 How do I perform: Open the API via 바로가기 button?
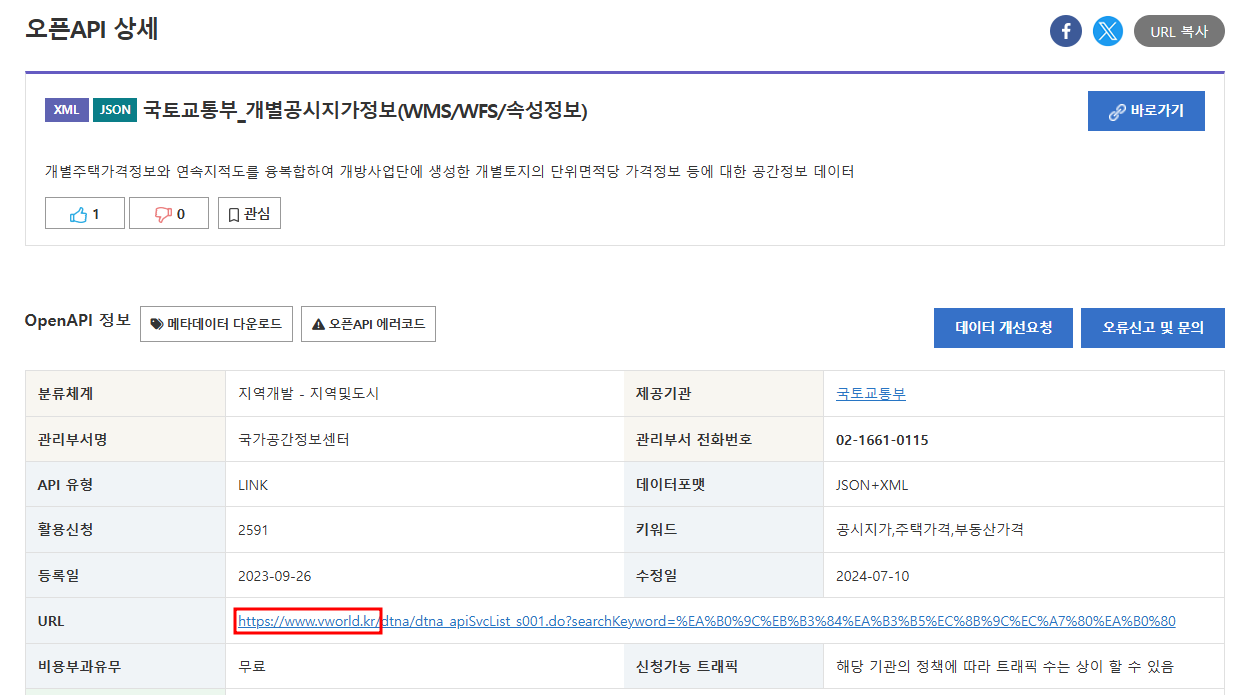point(1146,111)
